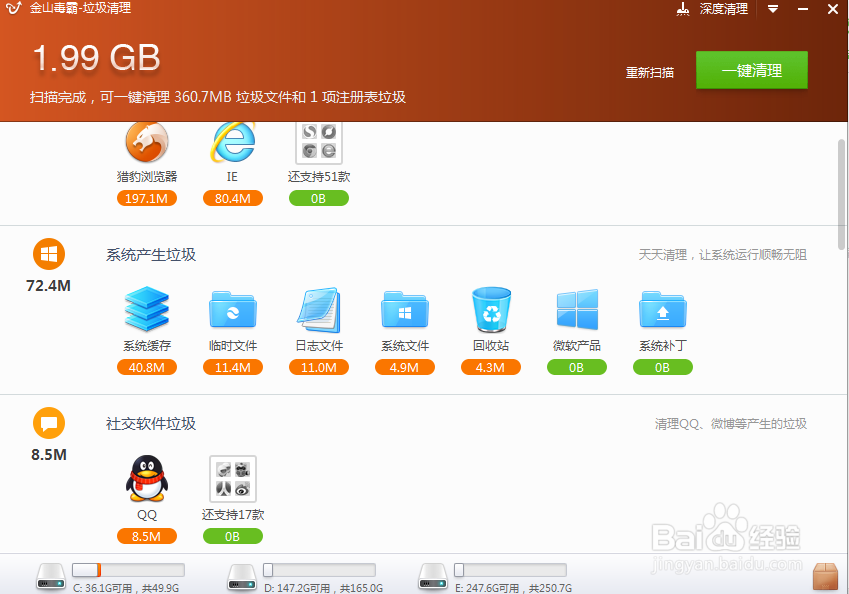The height and width of the screenshot is (594, 849).
Task: Click the 扫描完成 scan summary text
Action: coord(218,97)
